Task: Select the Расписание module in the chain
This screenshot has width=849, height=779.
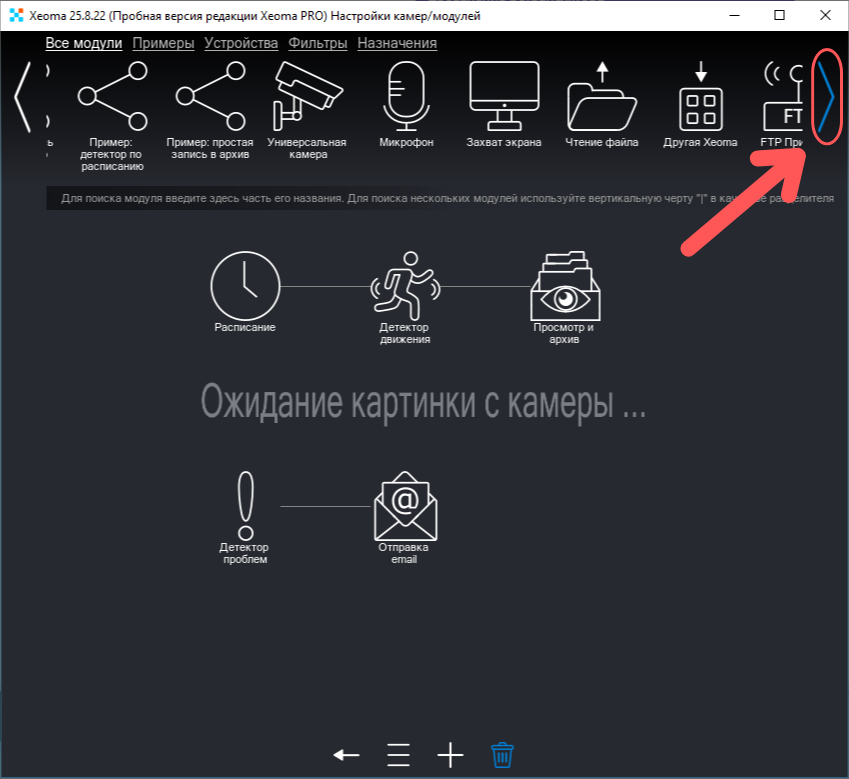Action: tap(244, 288)
